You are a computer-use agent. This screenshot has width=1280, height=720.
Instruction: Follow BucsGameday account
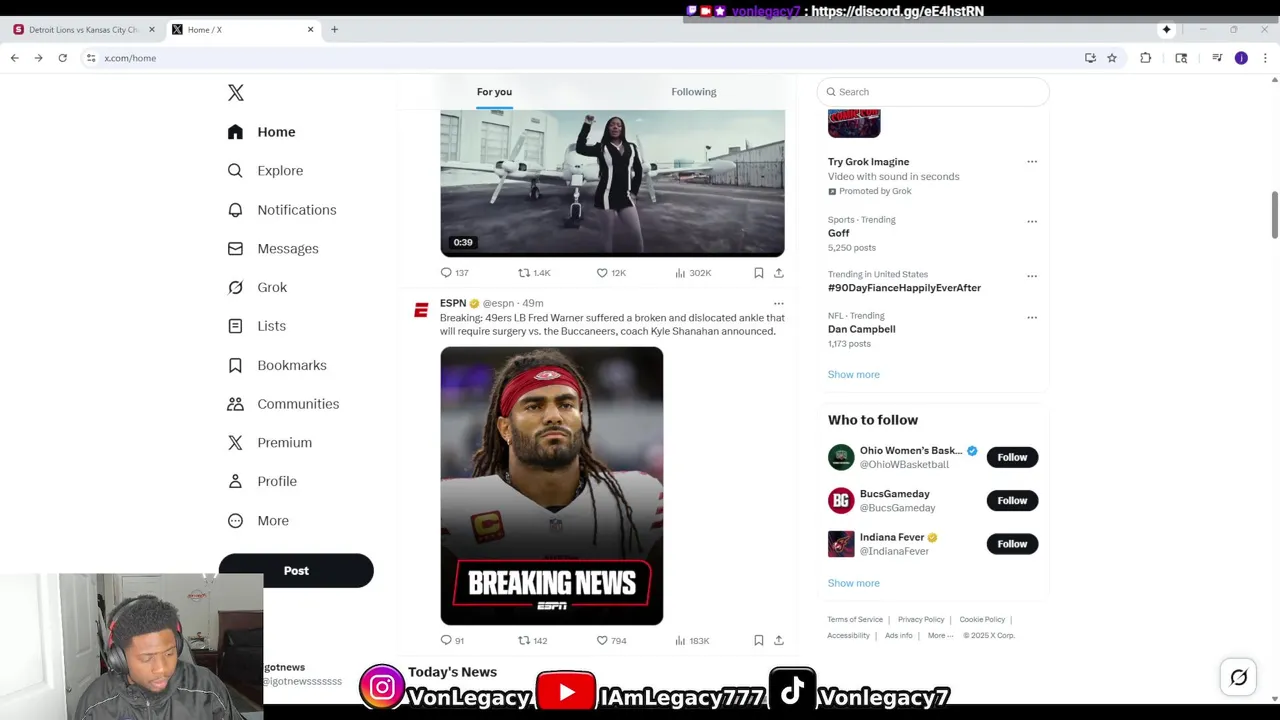pyautogui.click(x=1012, y=501)
